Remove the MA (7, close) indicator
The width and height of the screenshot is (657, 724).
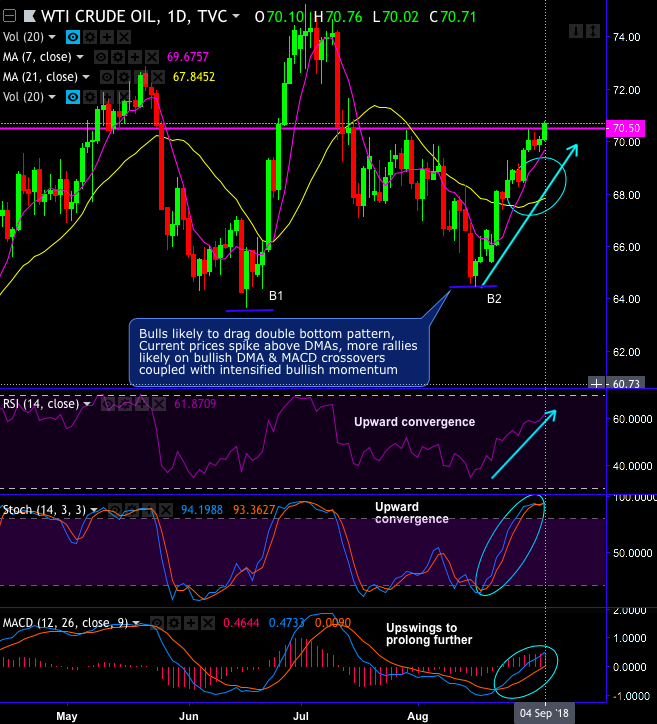click(151, 57)
